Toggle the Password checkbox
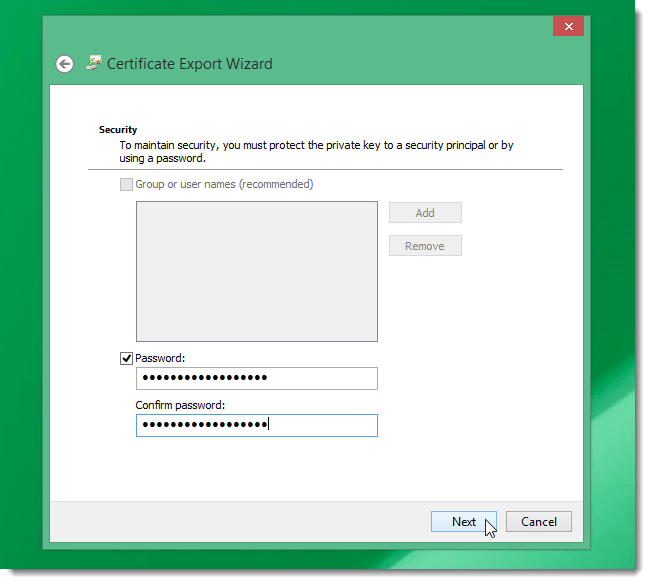This screenshot has height=584, width=650. [126, 359]
